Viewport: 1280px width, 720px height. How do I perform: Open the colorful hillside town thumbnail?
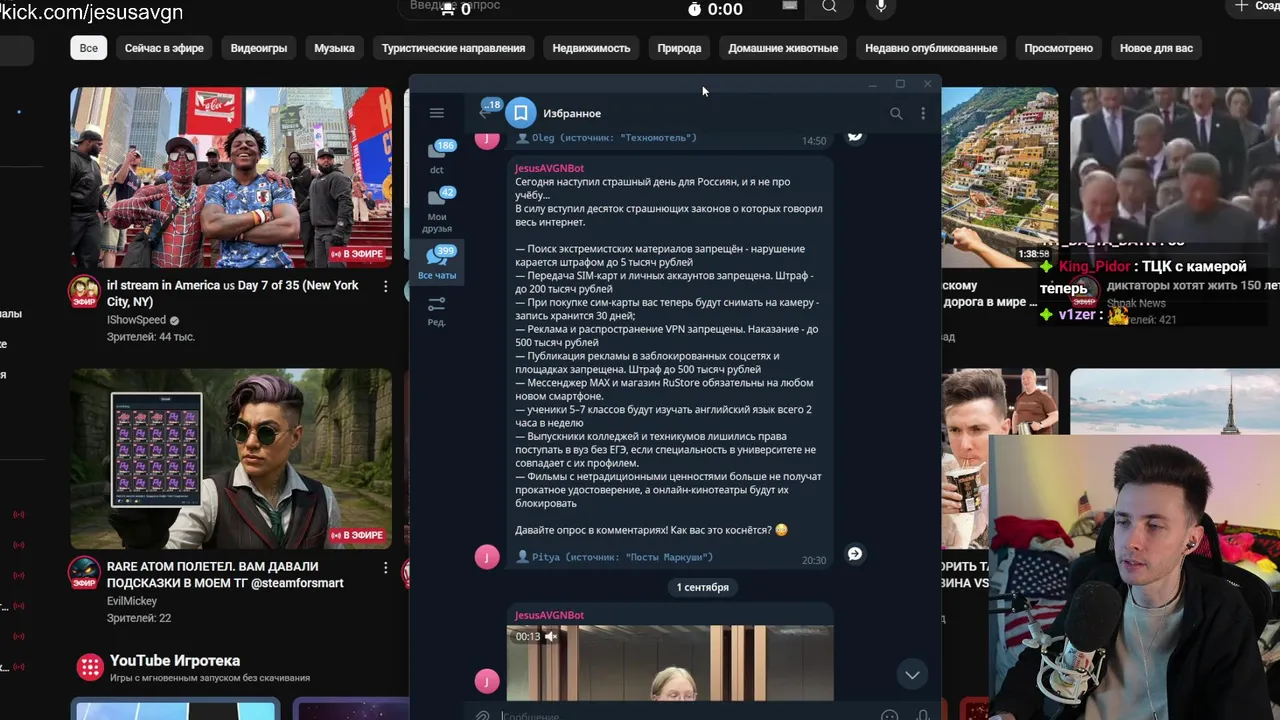pos(1000,177)
